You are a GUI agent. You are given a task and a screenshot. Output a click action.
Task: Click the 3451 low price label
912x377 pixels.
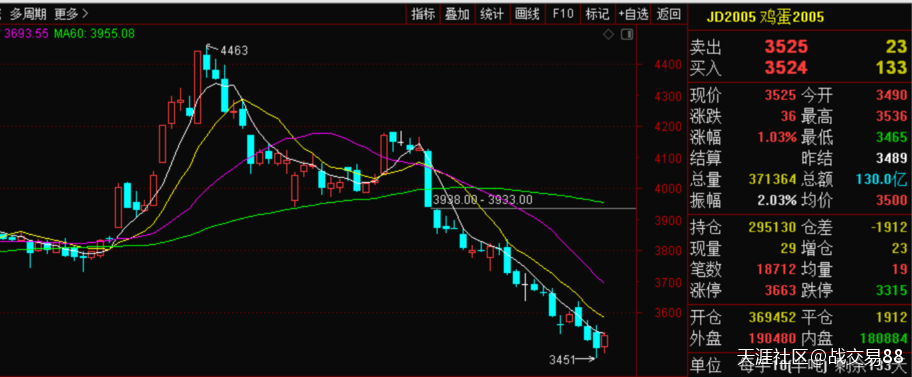(x=563, y=360)
